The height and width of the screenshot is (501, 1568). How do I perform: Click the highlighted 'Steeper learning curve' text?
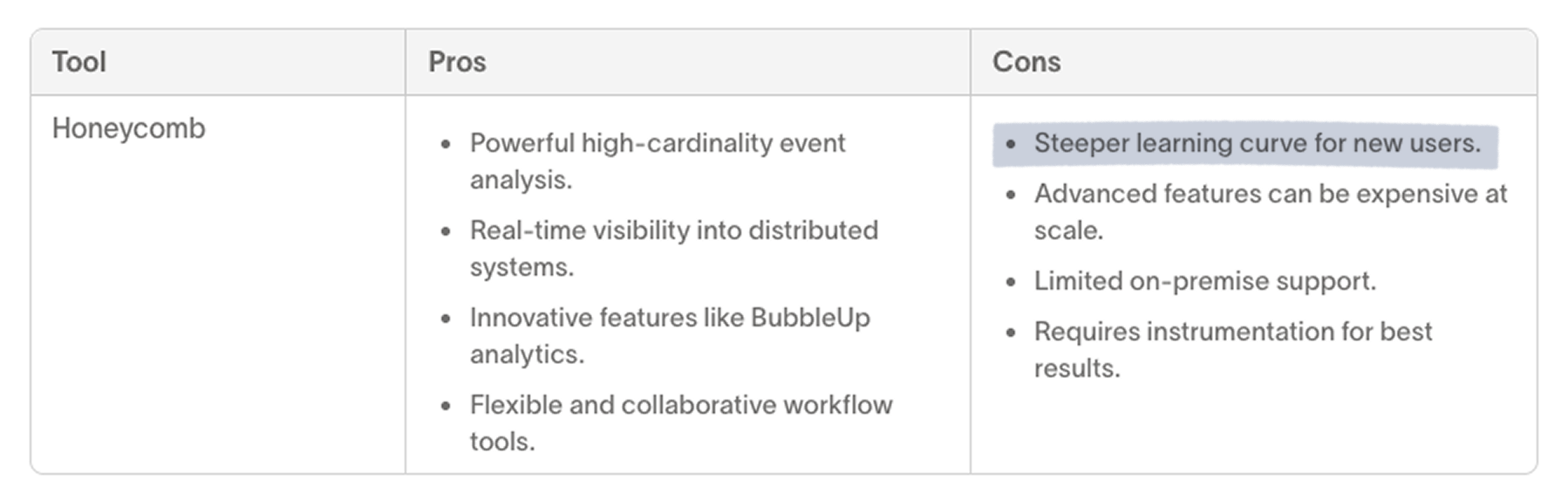coord(1257,143)
